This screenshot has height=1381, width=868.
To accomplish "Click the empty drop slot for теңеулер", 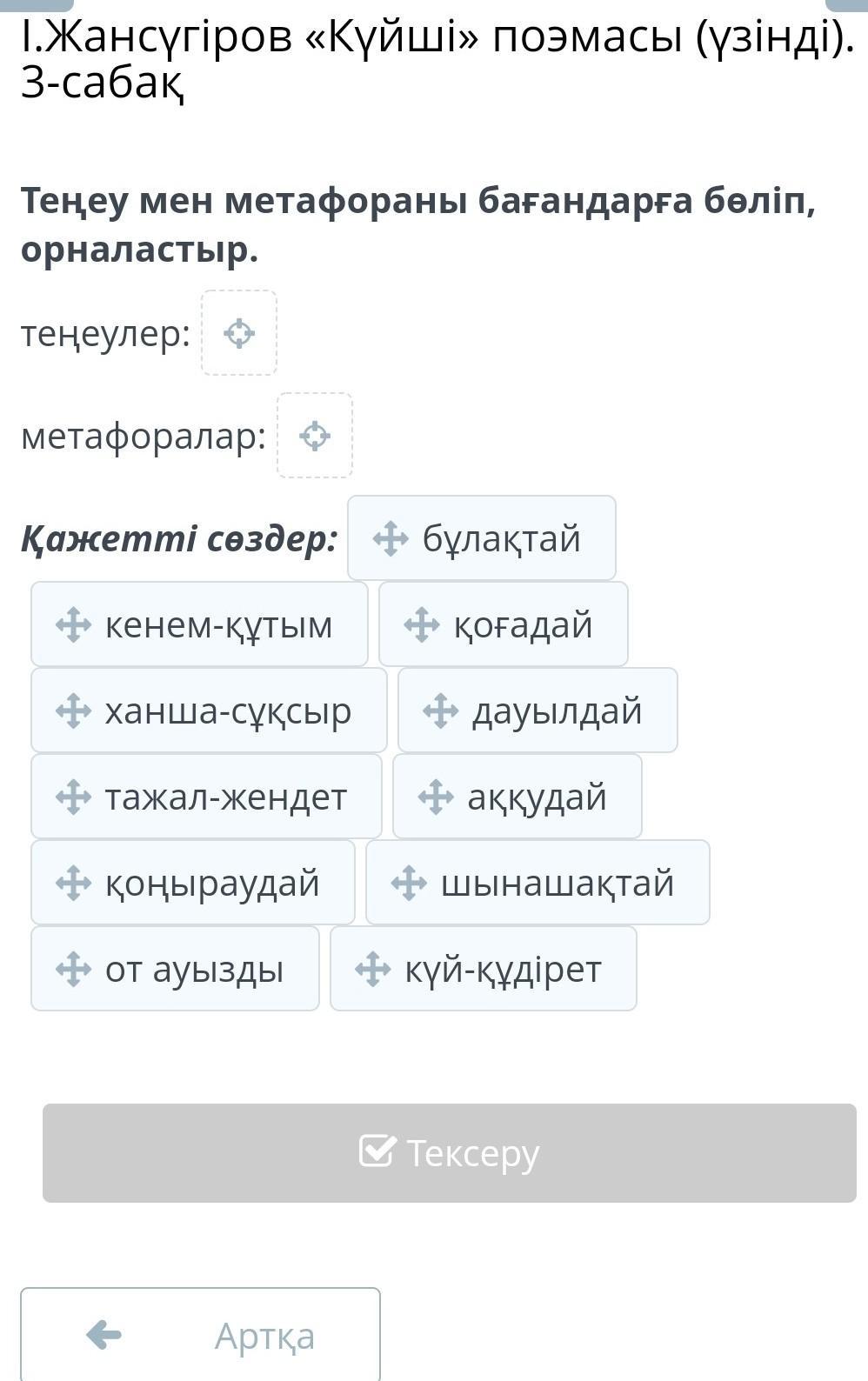I will coord(239,333).
